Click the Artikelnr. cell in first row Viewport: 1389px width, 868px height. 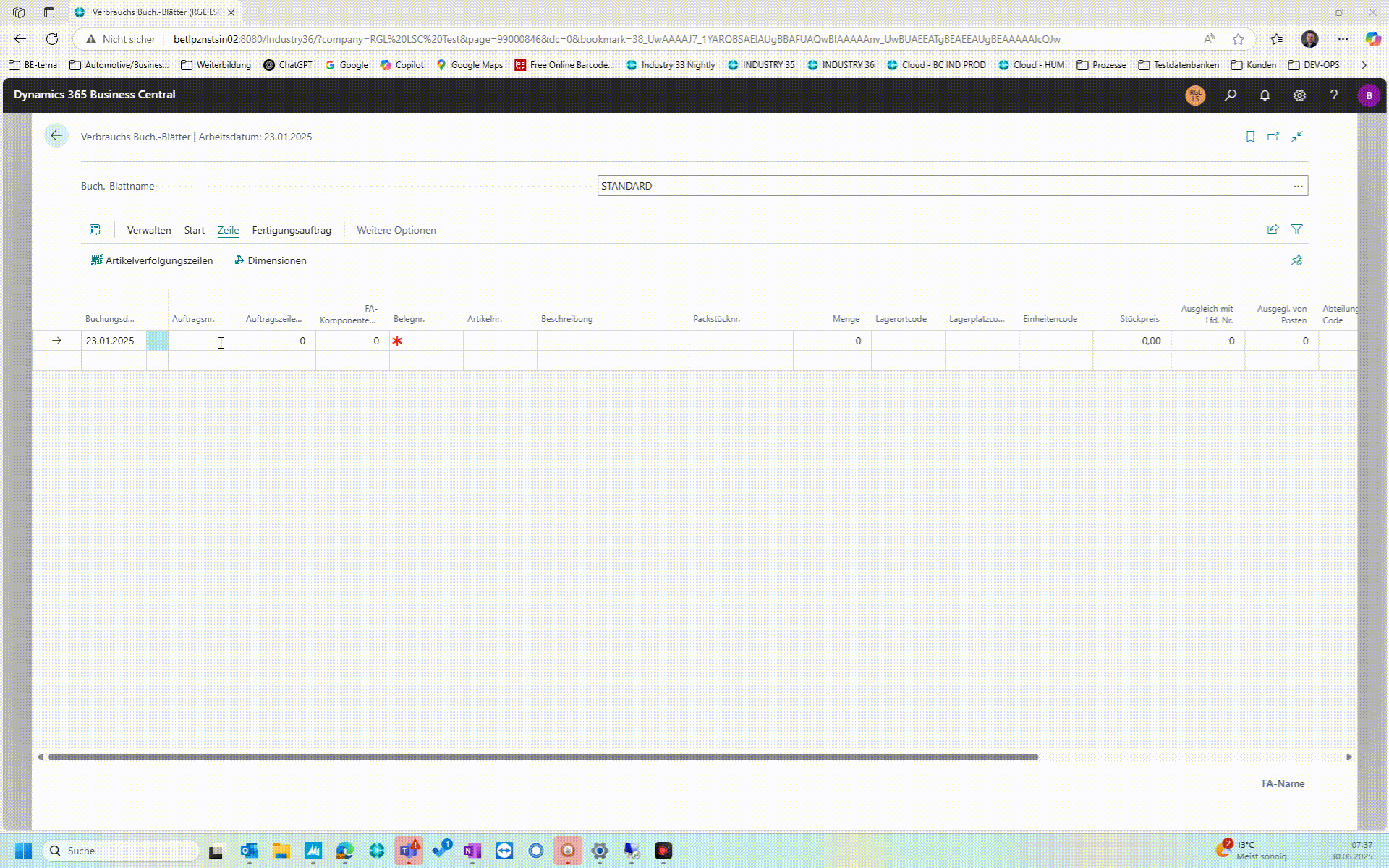499,341
